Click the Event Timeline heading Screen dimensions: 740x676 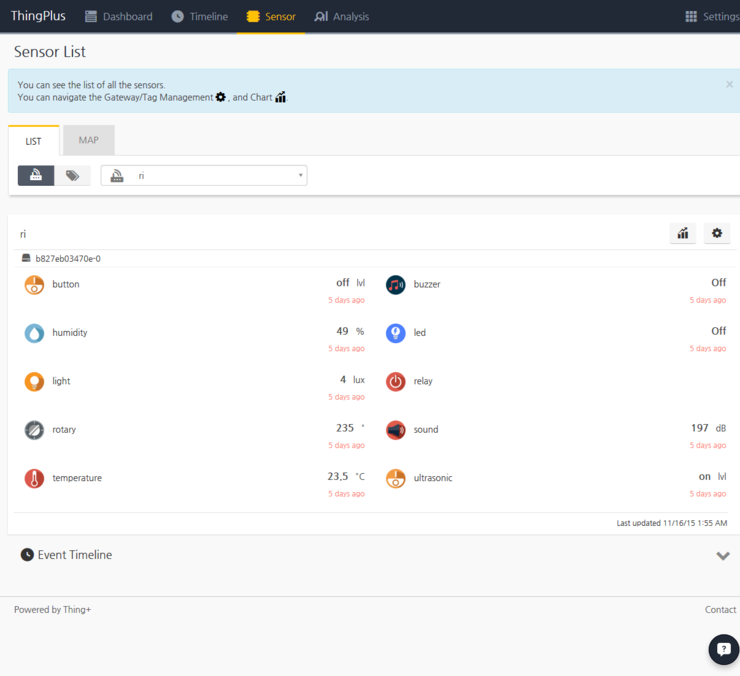(x=75, y=555)
